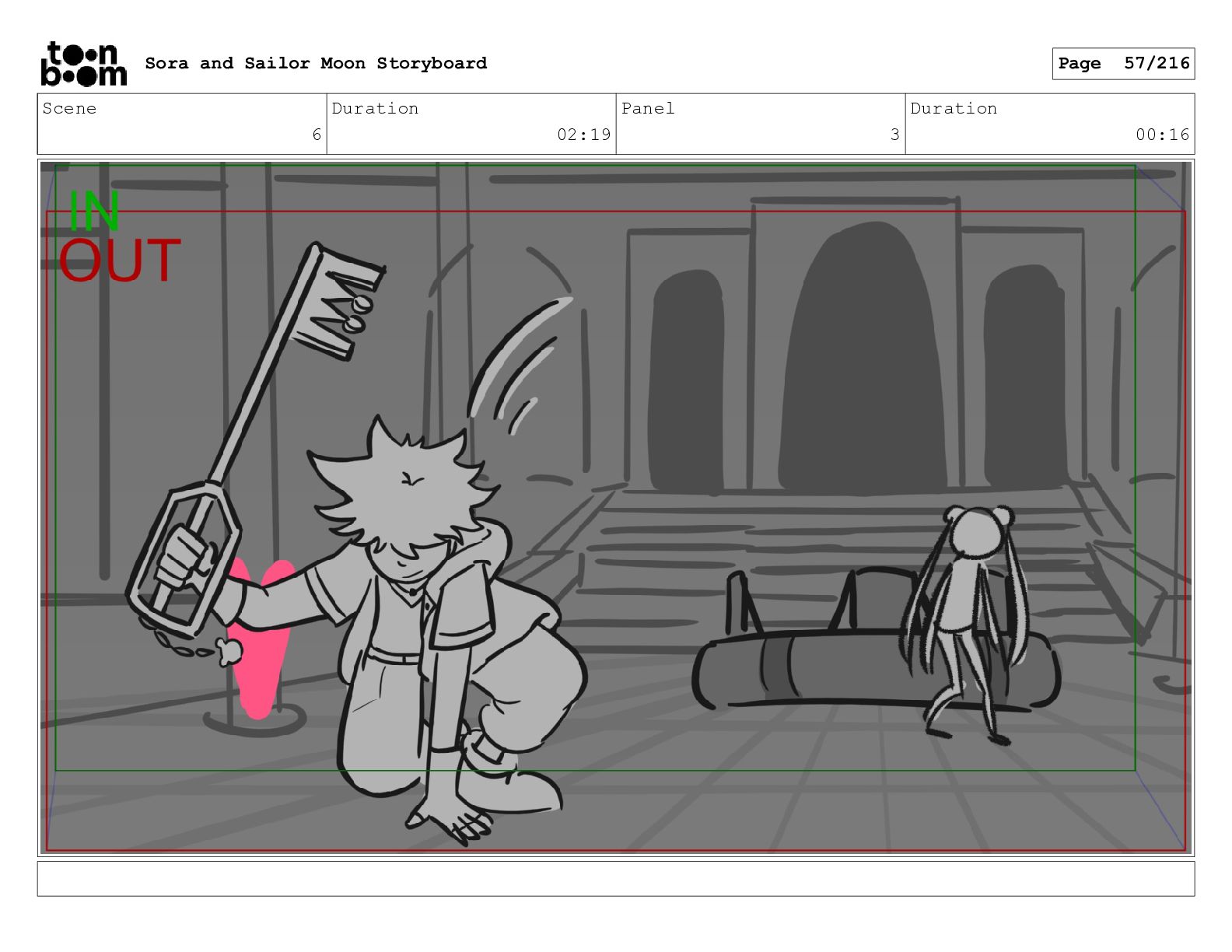Viewport: 1232px width, 952px height.
Task: Click the green 'IN' camera frame label
Action: tap(94, 212)
